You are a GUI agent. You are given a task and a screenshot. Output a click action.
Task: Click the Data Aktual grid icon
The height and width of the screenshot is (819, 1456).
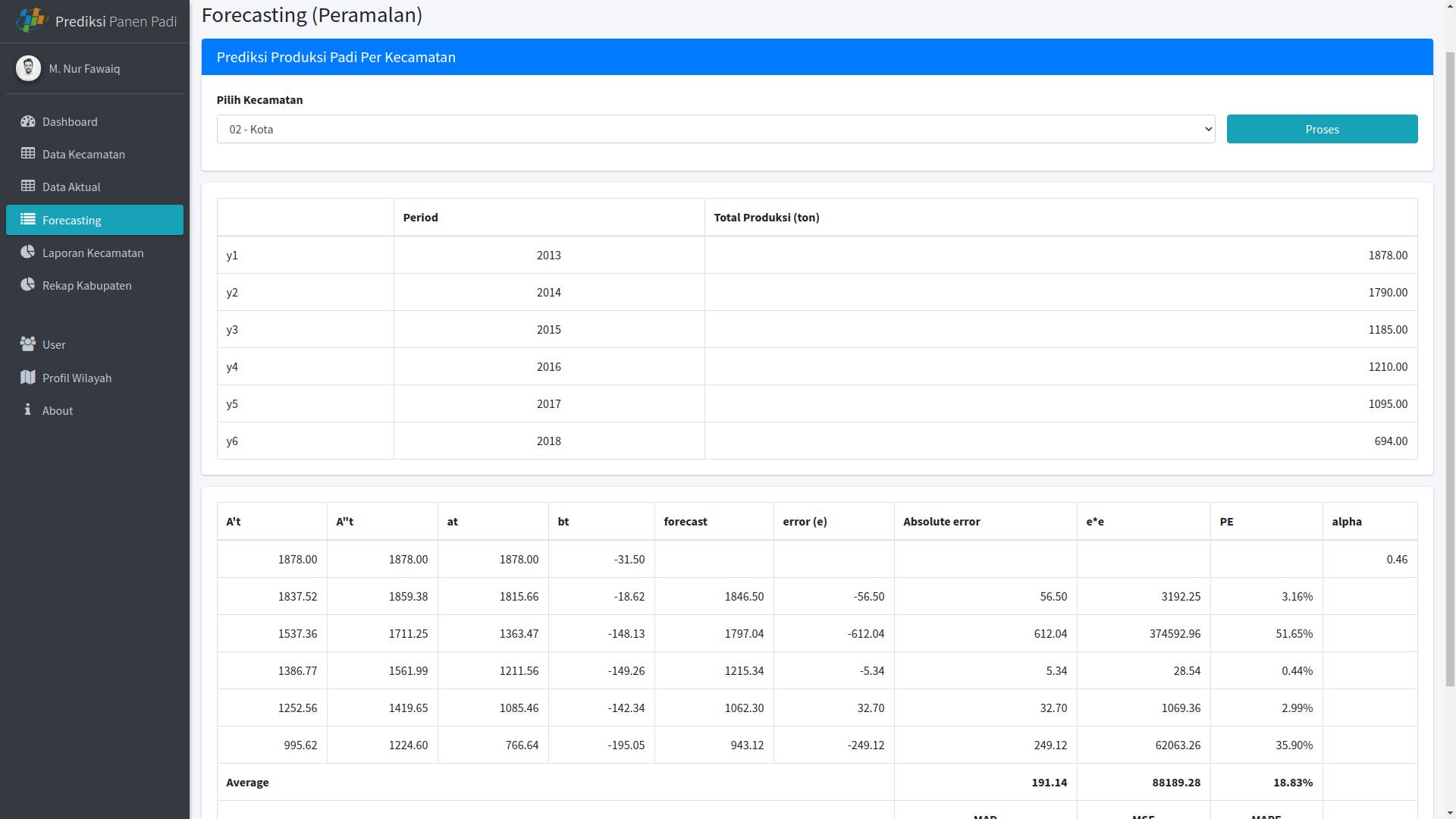click(28, 187)
